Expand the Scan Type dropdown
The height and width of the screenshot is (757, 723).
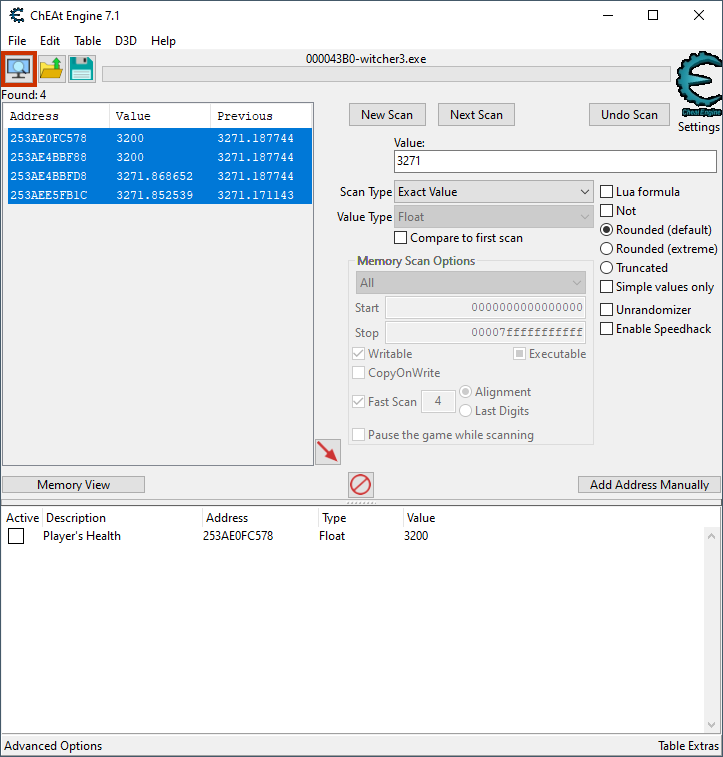coord(494,192)
